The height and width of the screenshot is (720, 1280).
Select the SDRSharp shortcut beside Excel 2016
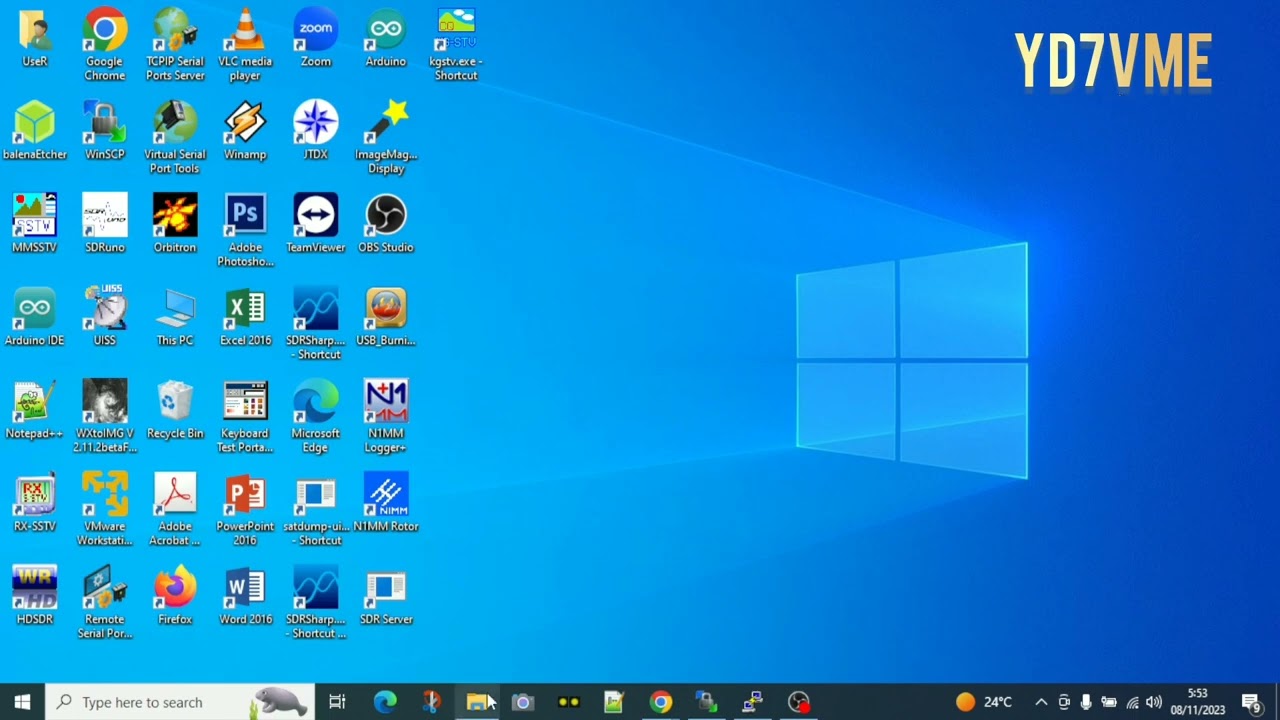[316, 324]
